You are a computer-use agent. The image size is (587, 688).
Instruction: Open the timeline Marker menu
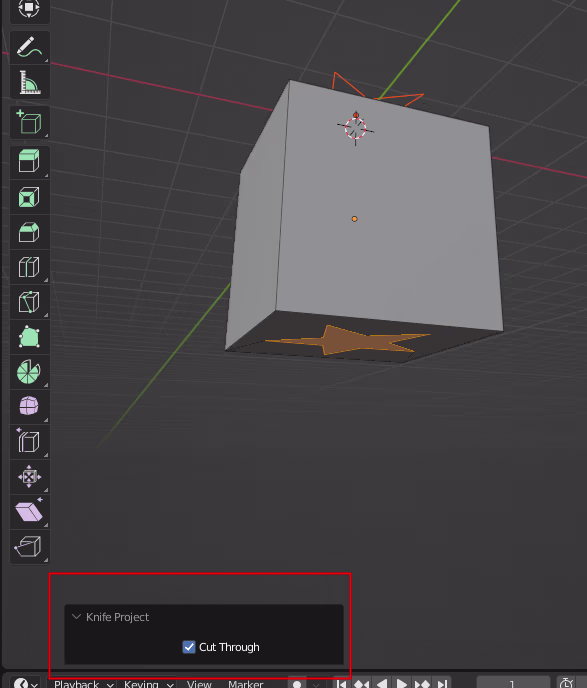coord(246,684)
